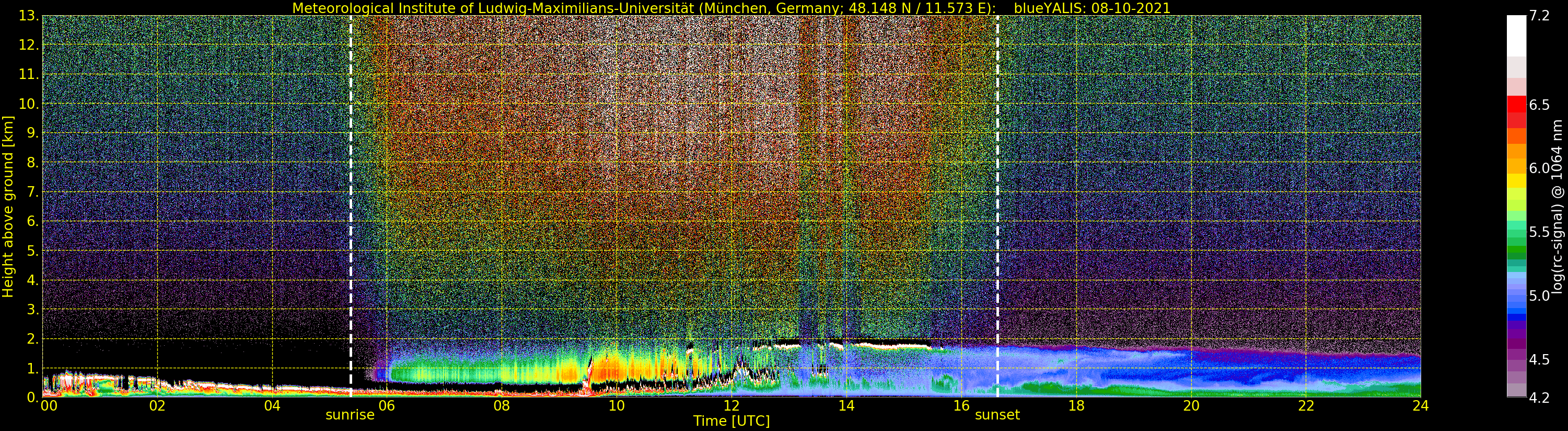Click the 16 UTC time tick label
The height and width of the screenshot is (431, 1568).
pos(961,406)
